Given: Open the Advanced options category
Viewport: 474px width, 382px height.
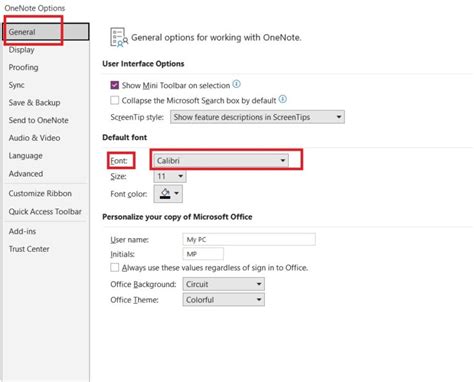Looking at the screenshot, I should click(x=26, y=174).
